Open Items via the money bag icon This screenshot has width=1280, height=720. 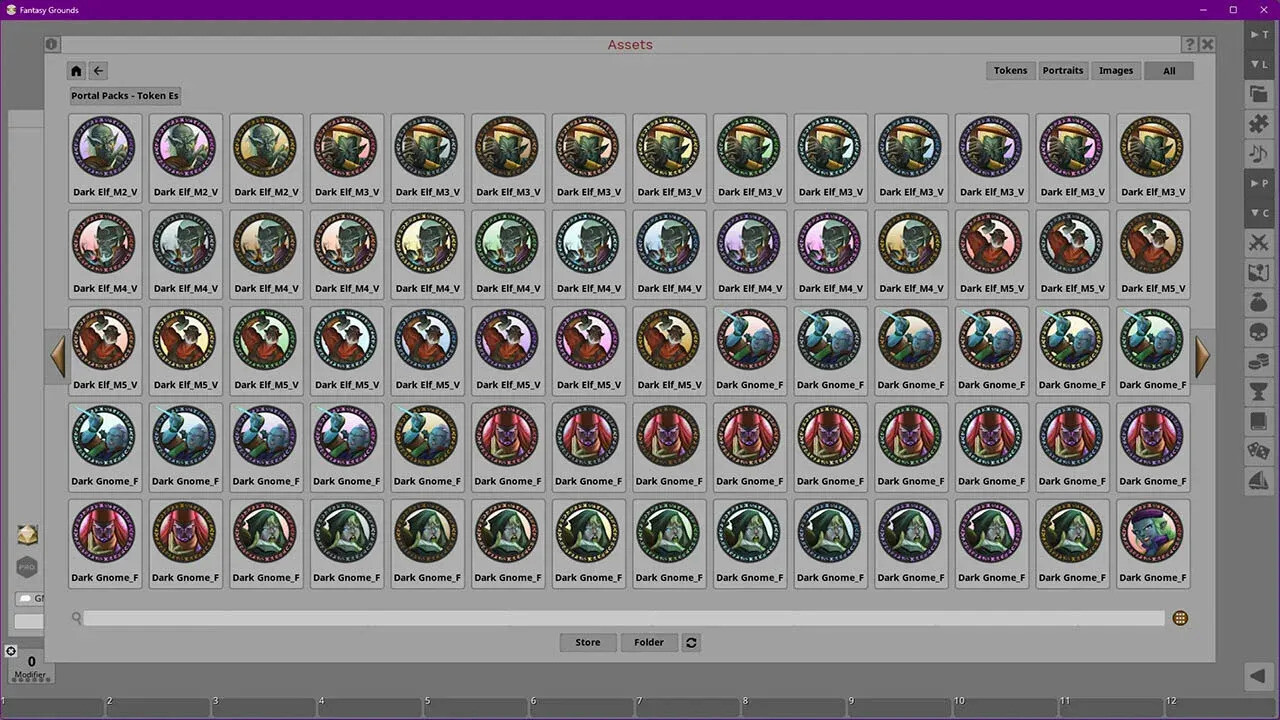tap(1258, 302)
